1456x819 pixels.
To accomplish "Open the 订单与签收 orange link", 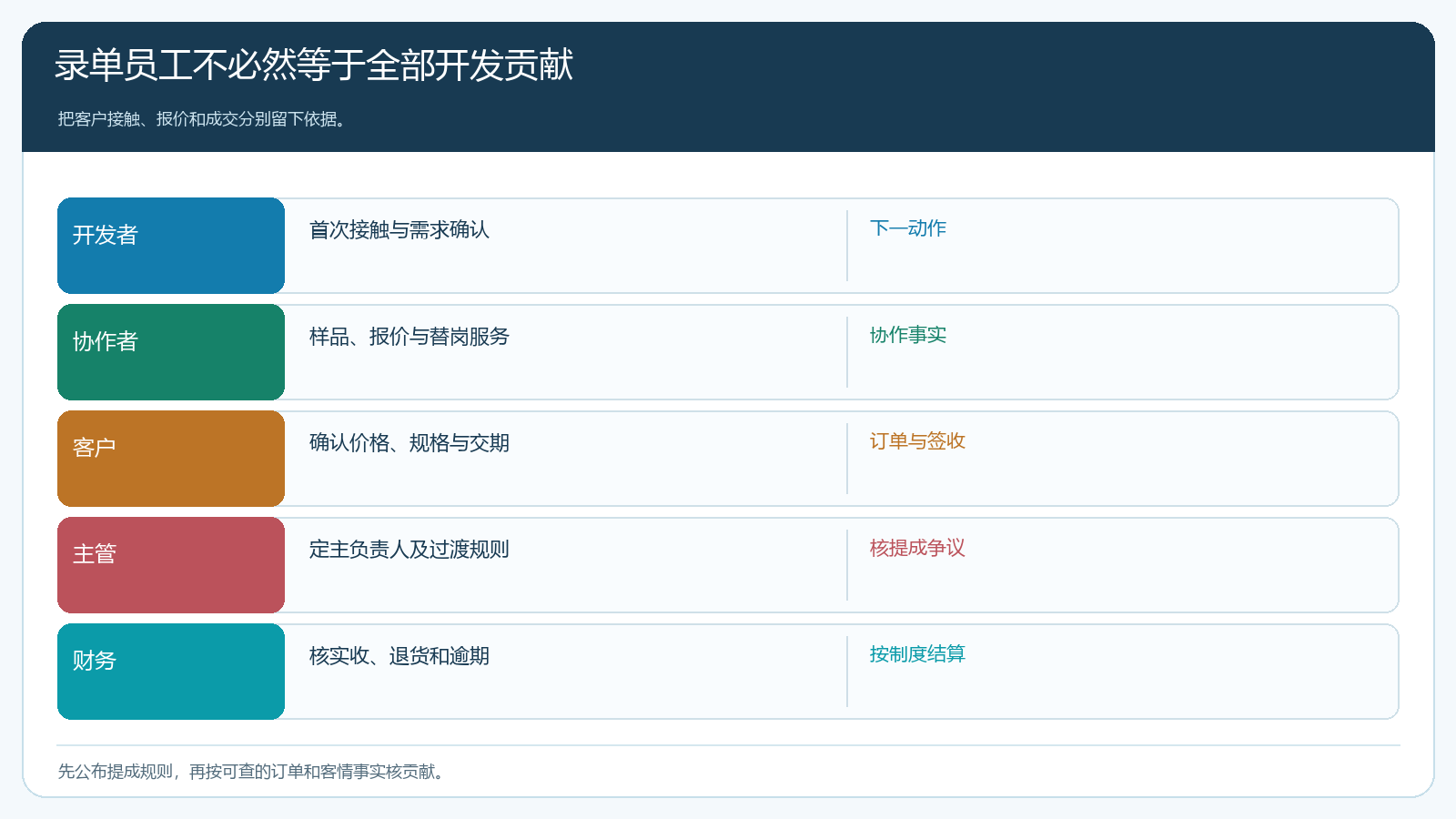I will (917, 441).
